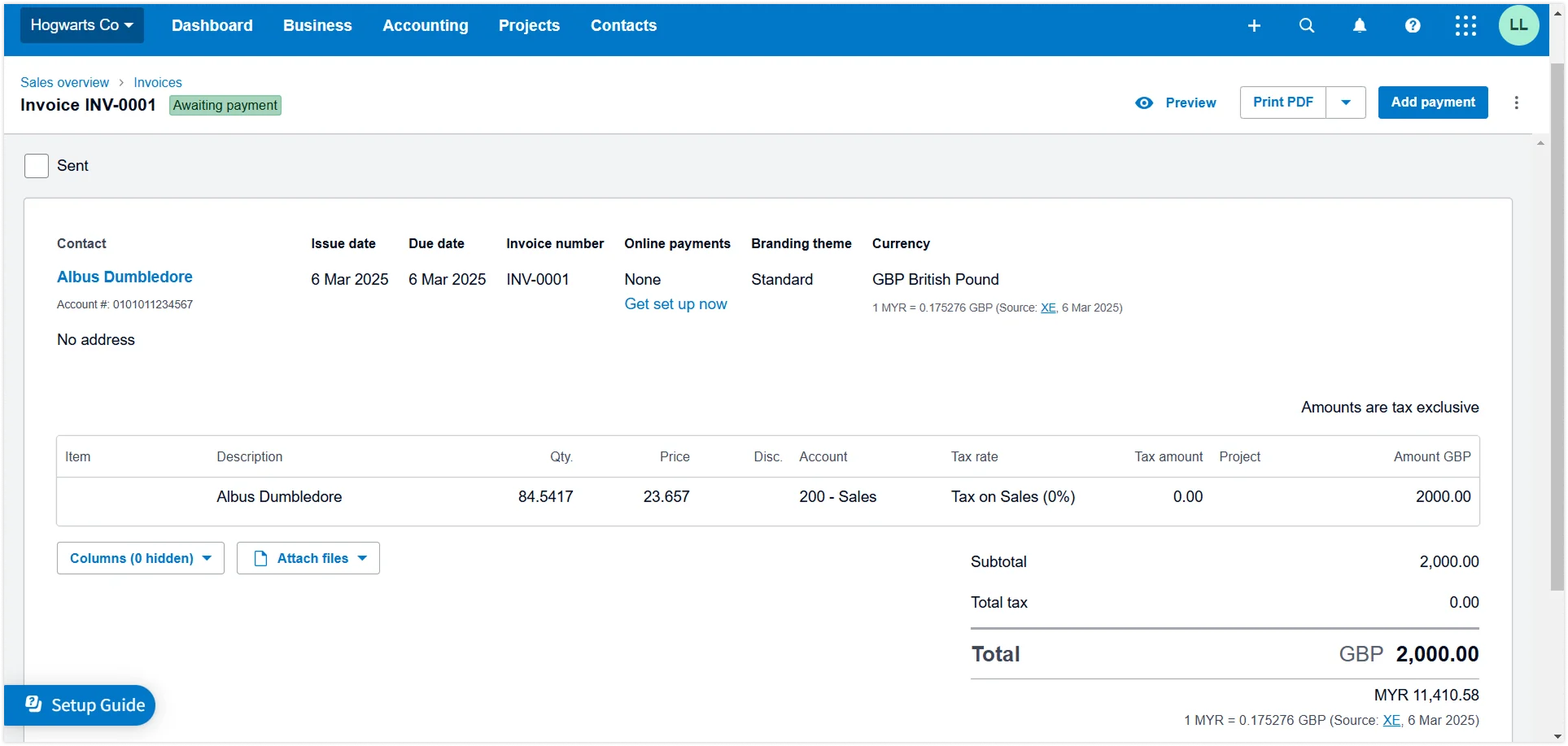Open search with magnifier icon

click(x=1307, y=26)
